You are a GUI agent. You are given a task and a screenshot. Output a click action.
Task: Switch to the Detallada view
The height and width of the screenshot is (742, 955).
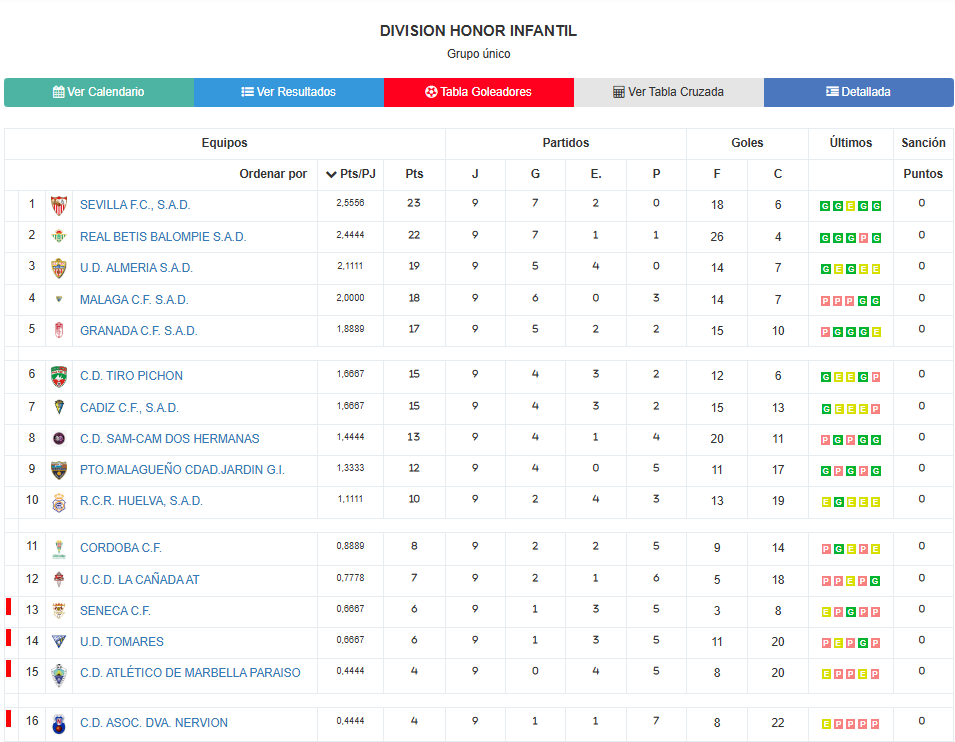point(859,92)
